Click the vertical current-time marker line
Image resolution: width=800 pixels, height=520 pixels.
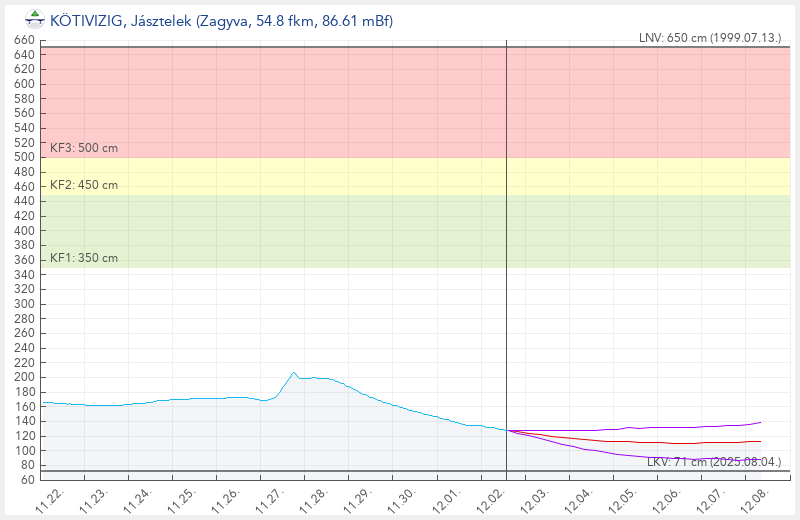[507, 250]
